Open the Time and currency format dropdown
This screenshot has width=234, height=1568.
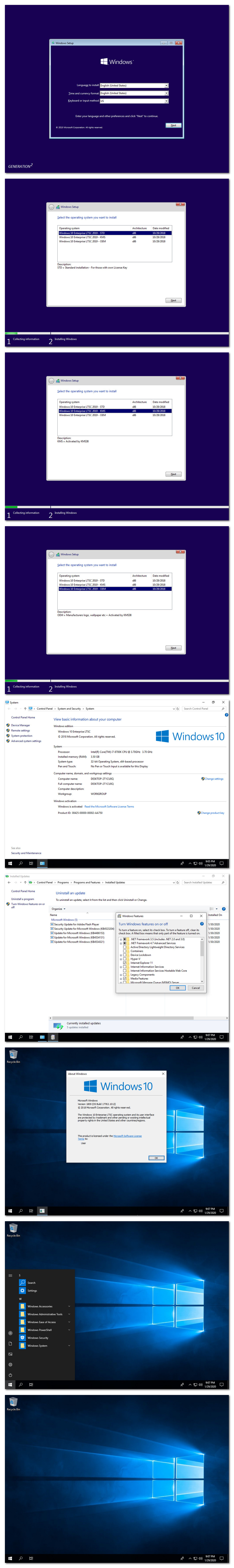point(134,93)
